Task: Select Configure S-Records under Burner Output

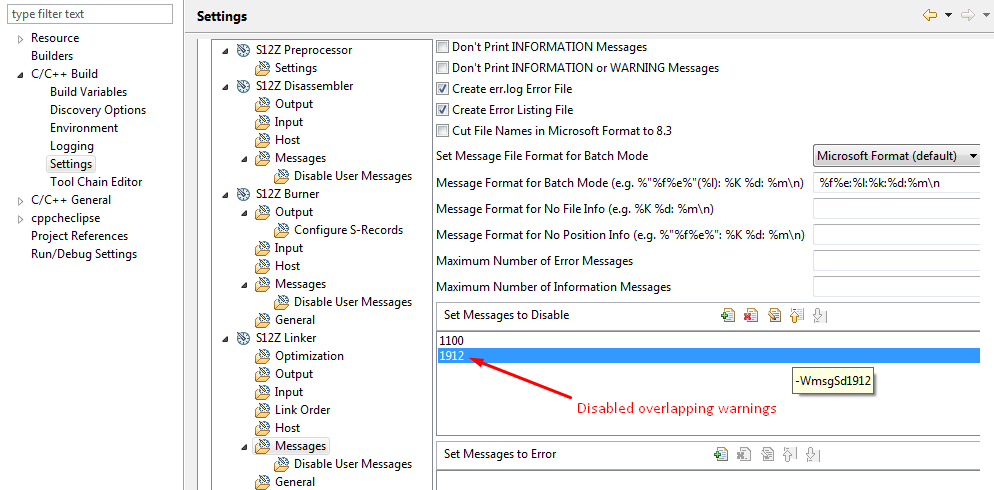Action: [x=348, y=230]
